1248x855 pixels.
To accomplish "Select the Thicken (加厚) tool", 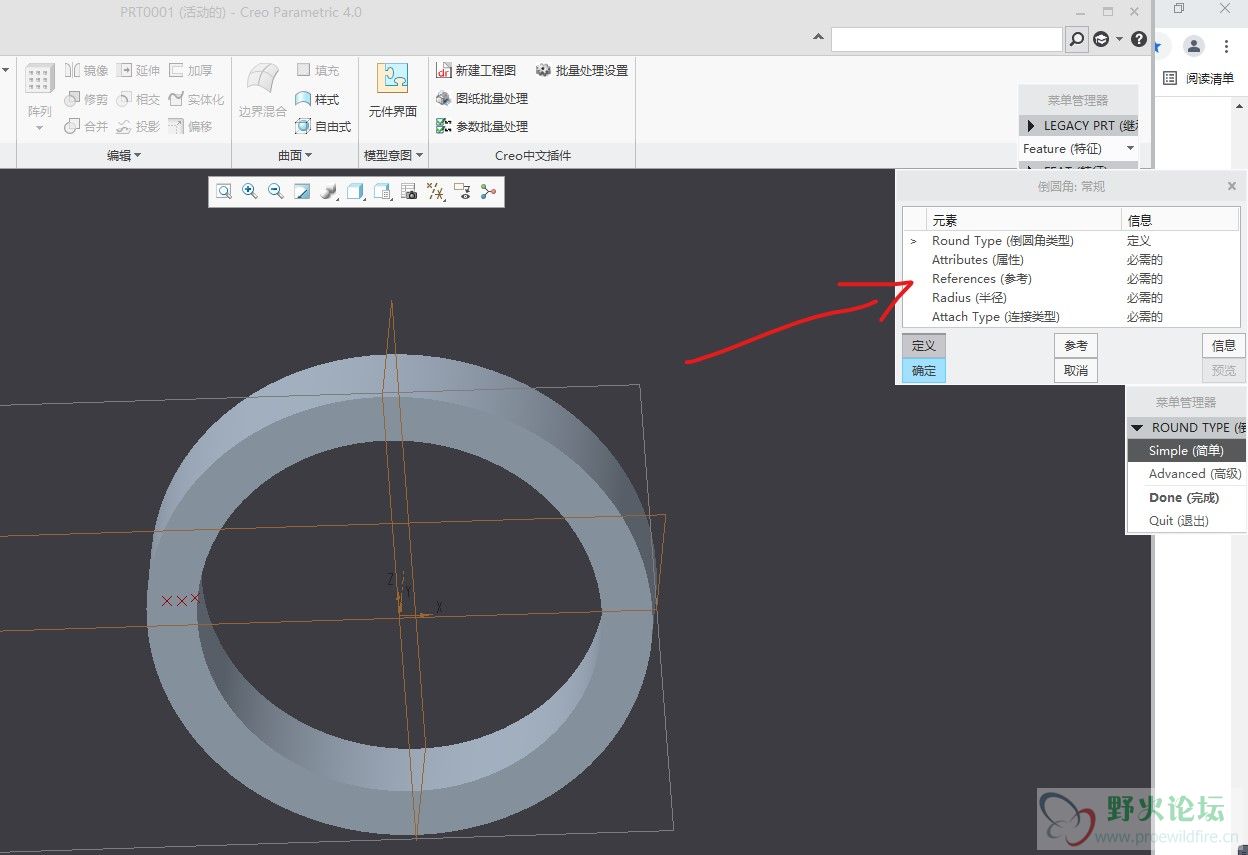I will pos(191,70).
